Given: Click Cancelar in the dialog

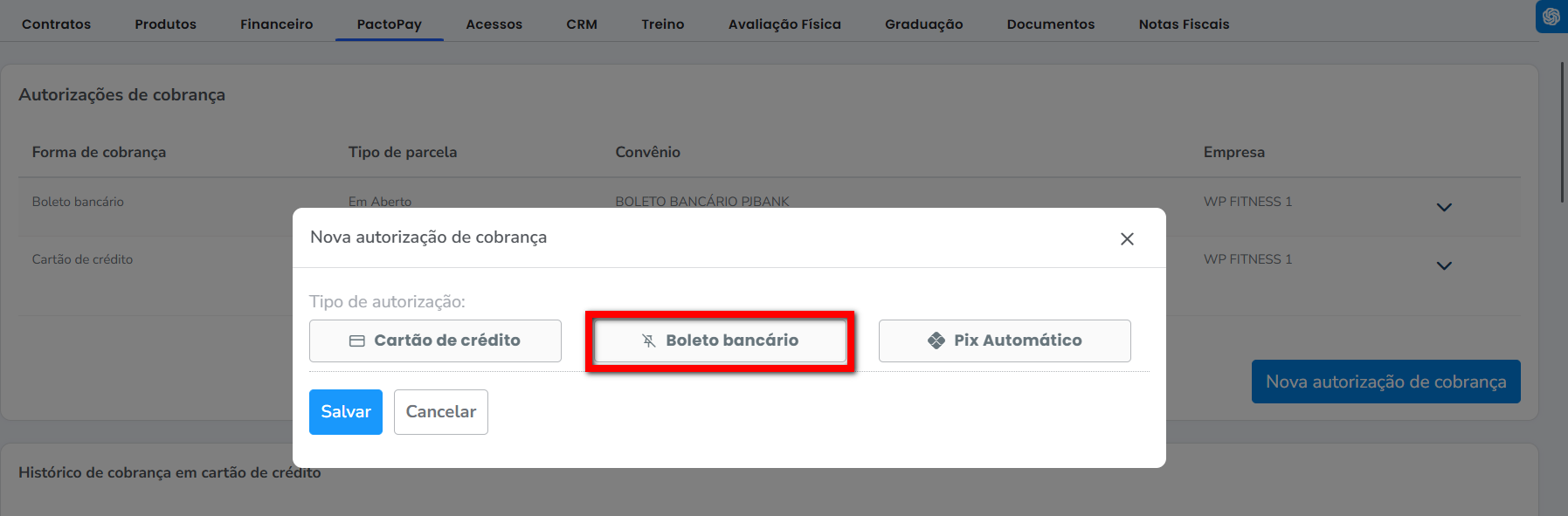Looking at the screenshot, I should (x=440, y=412).
